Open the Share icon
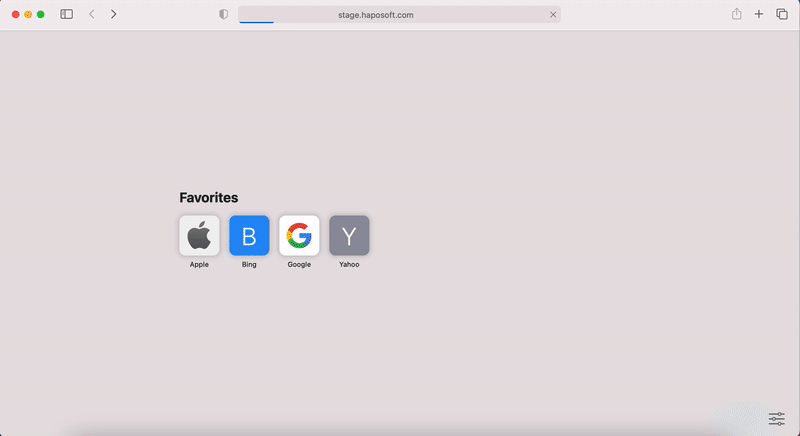This screenshot has height=436, width=800. (x=736, y=14)
